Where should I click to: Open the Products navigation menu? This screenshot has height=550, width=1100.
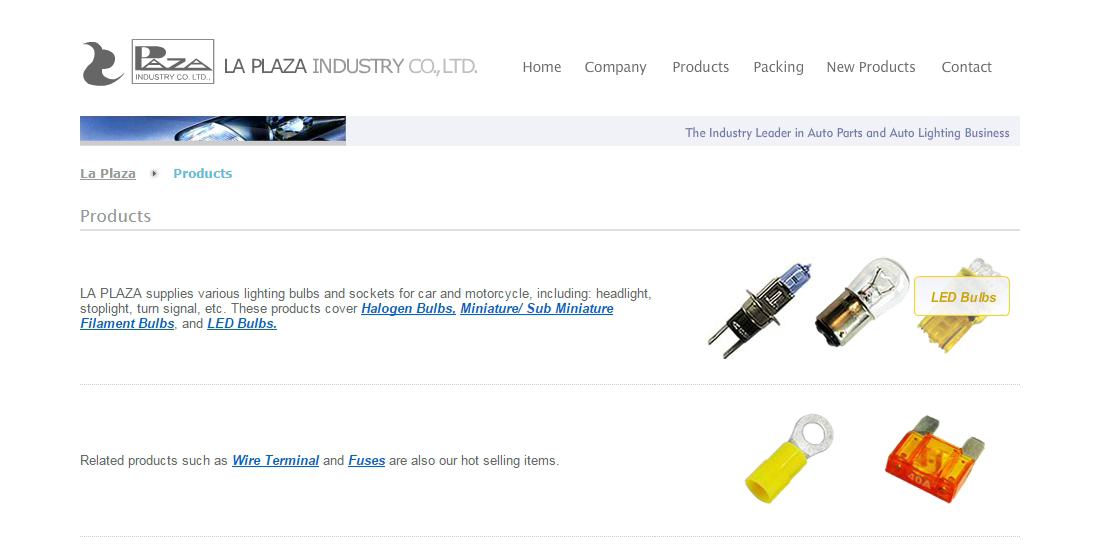coord(700,67)
